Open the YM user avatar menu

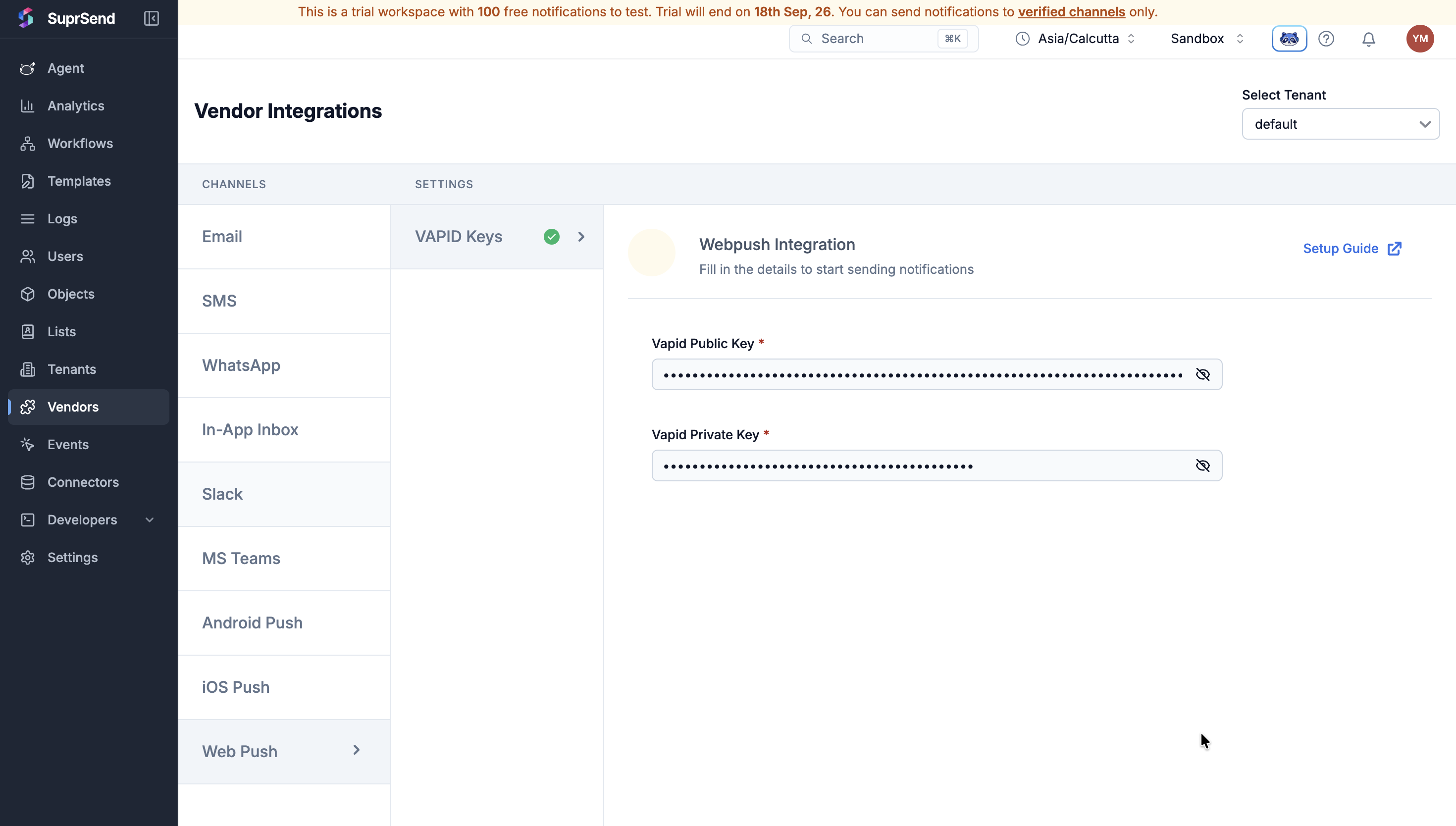click(1420, 39)
